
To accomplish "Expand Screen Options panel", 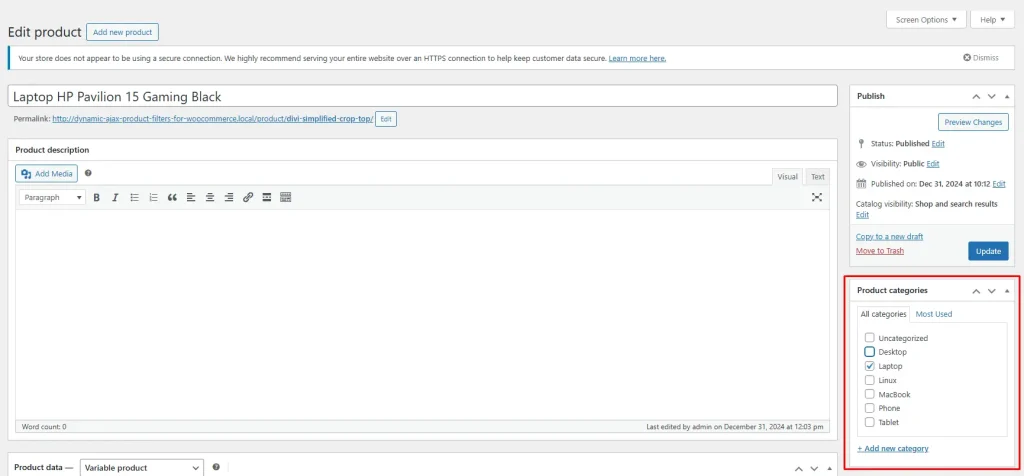I will tap(925, 20).
